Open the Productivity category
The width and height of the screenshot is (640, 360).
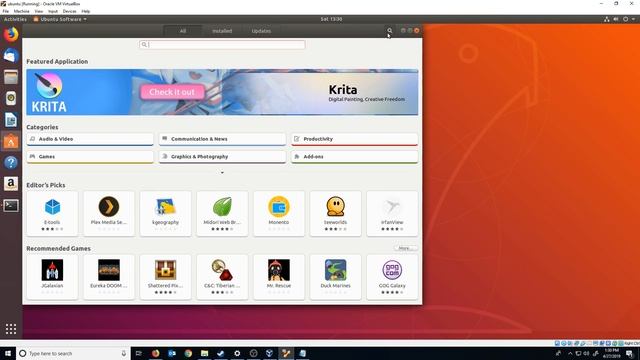point(355,139)
